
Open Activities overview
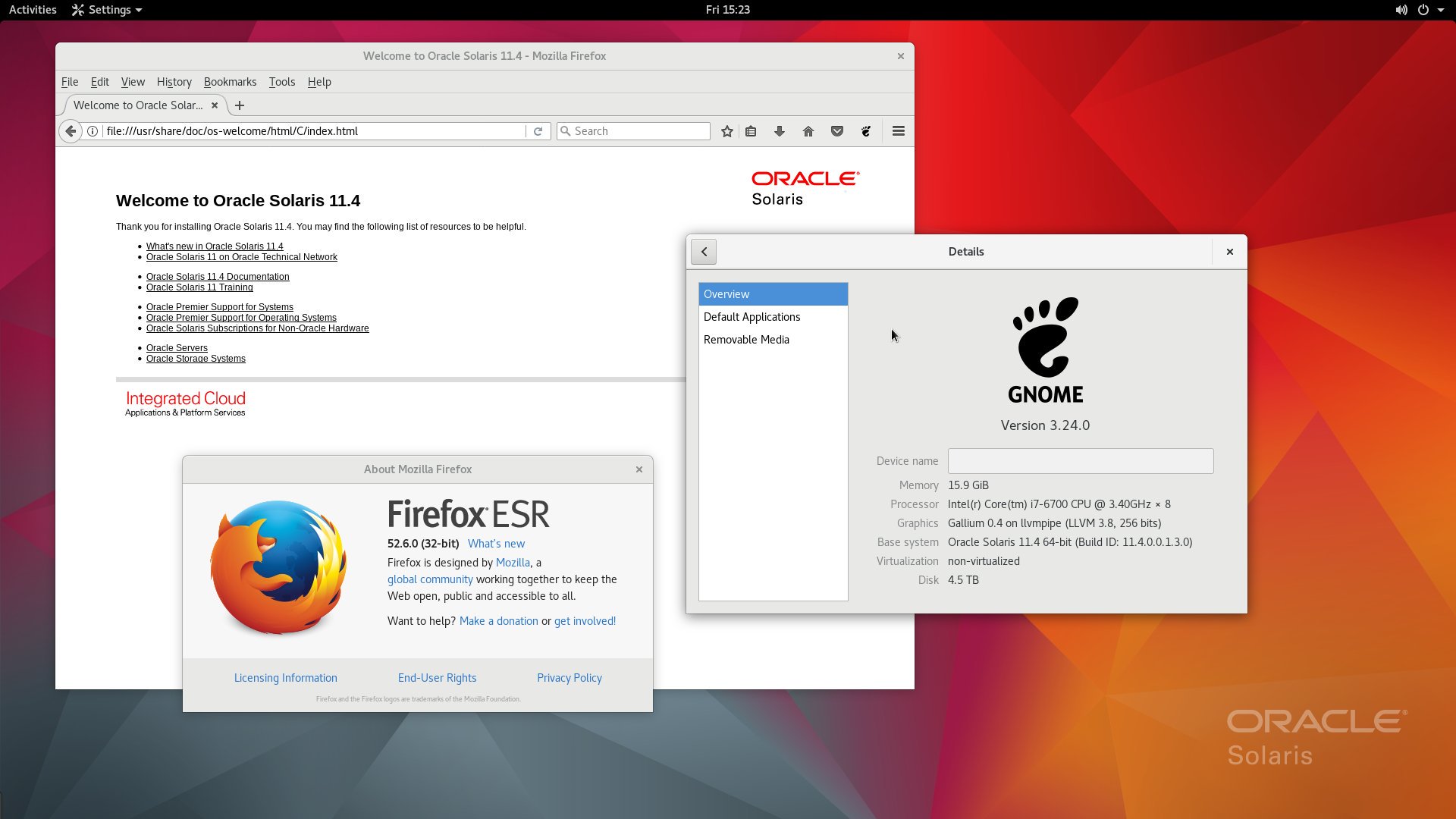point(33,10)
